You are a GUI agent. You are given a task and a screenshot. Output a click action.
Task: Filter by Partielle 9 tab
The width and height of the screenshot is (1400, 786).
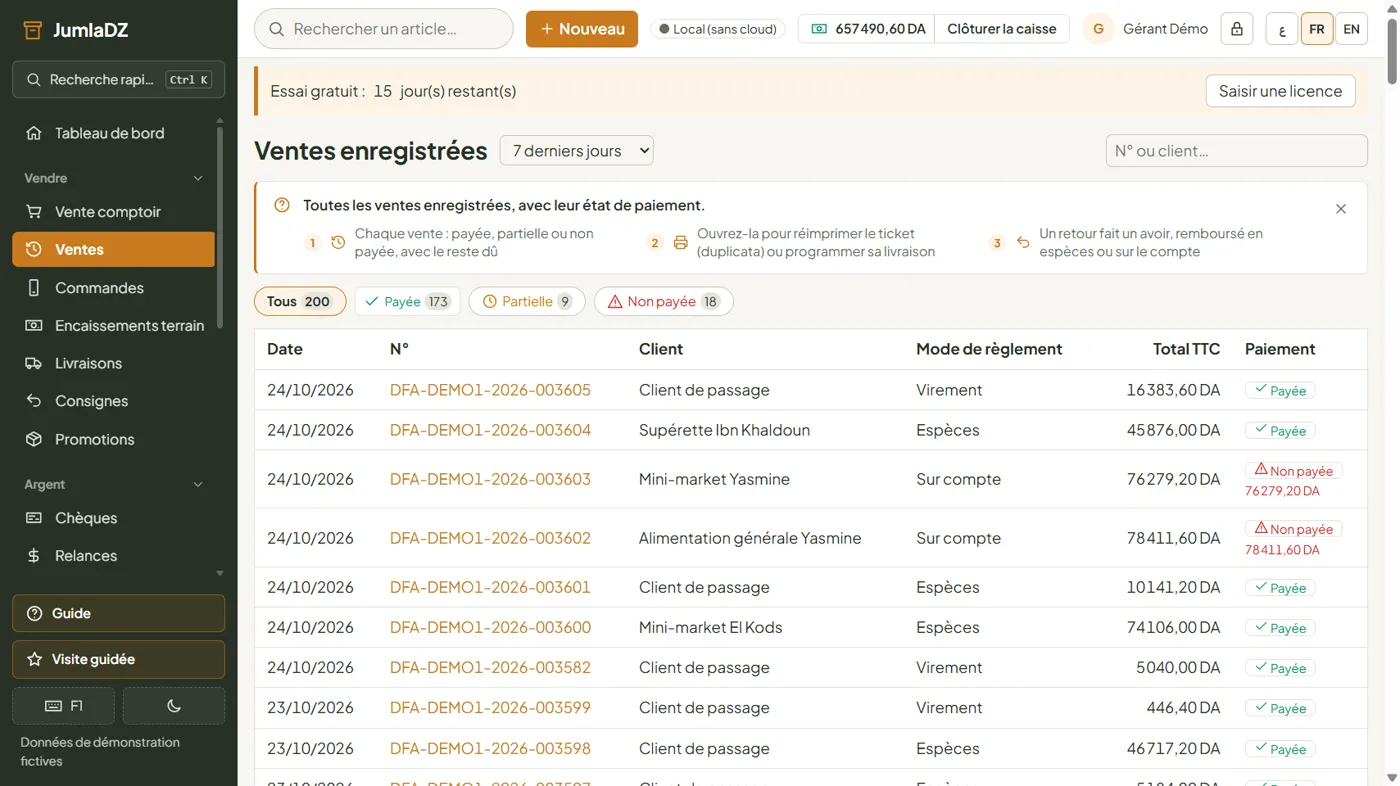click(x=527, y=301)
